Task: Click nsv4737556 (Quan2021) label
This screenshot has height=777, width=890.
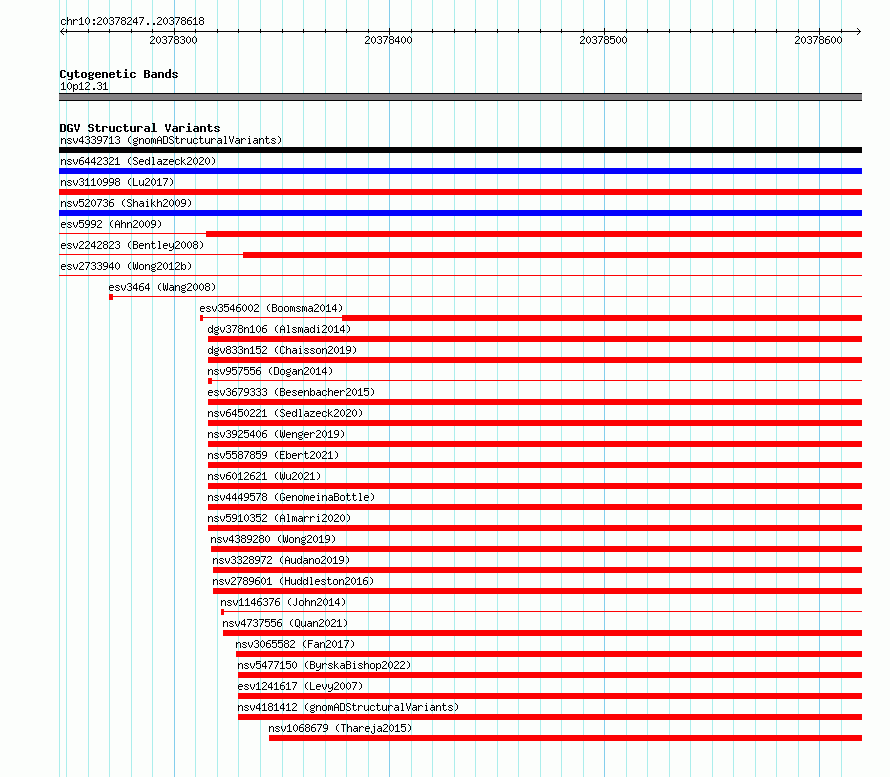Action: [285, 623]
